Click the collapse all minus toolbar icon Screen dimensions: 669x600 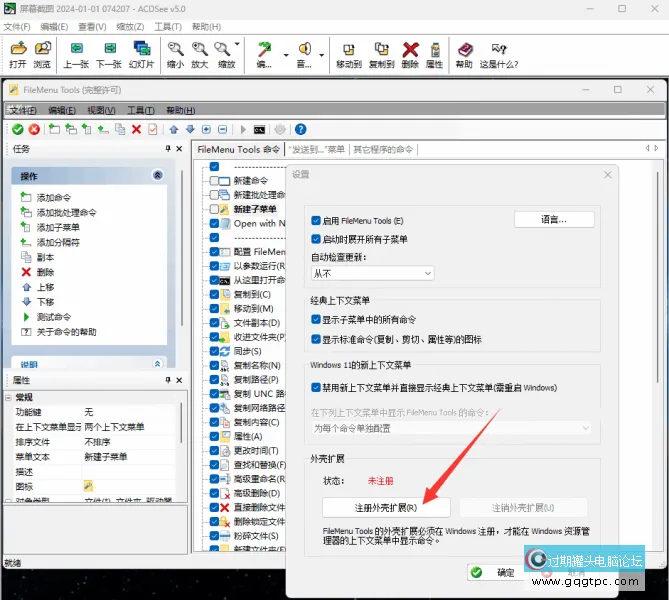point(223,129)
